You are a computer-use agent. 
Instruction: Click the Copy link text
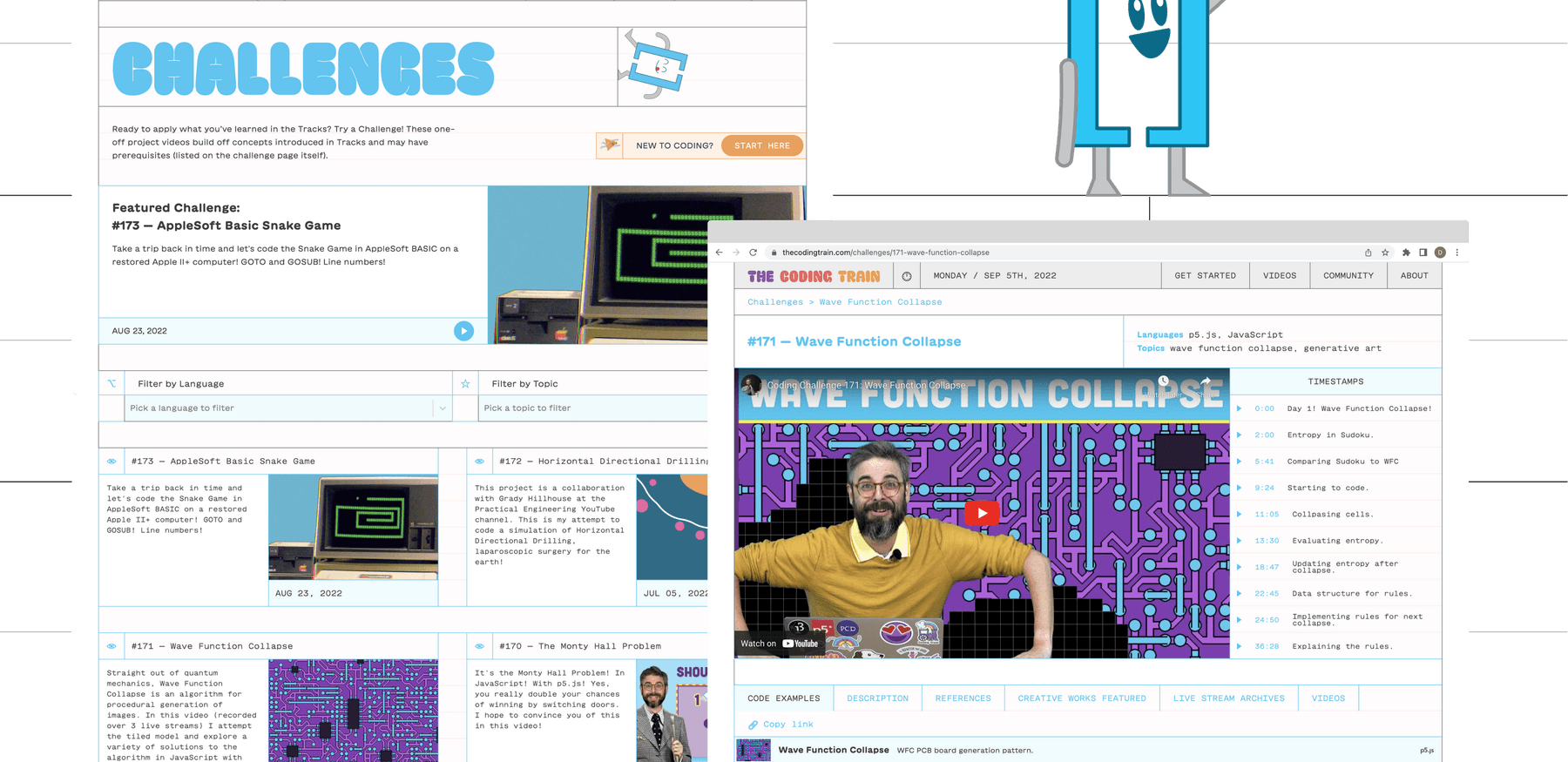point(787,725)
